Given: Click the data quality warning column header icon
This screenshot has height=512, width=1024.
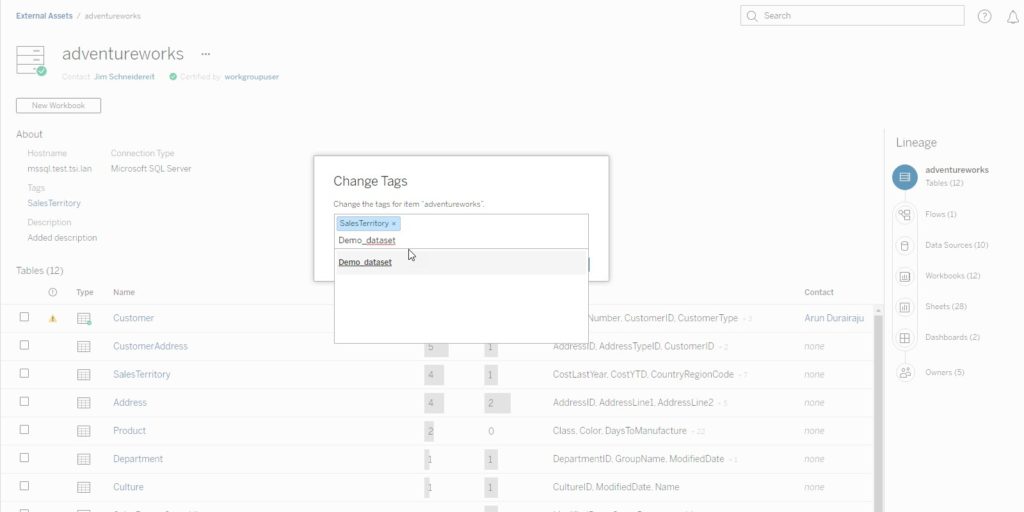Looking at the screenshot, I should 53,293.
